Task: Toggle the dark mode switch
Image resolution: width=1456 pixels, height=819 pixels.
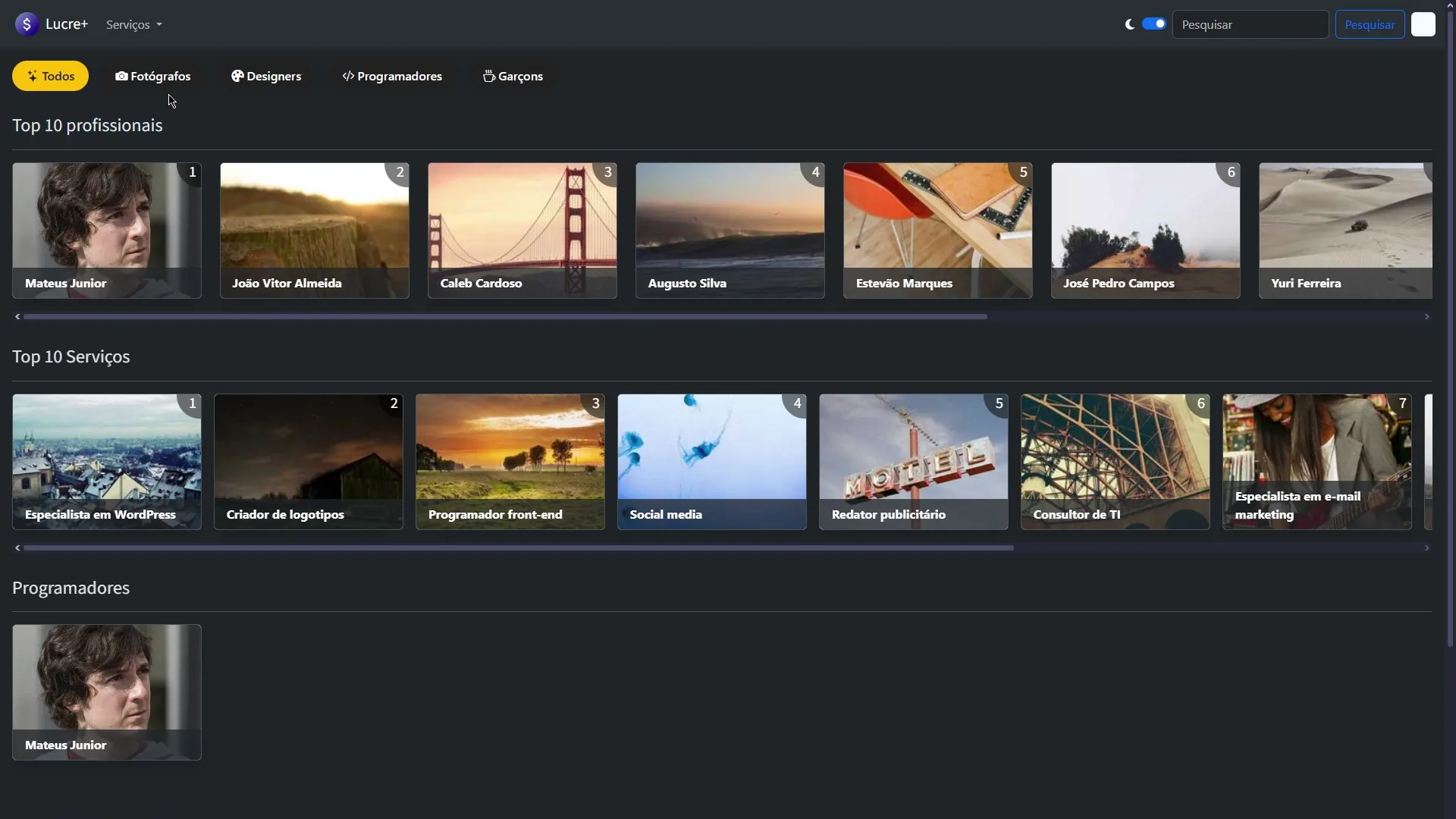Action: pos(1154,24)
